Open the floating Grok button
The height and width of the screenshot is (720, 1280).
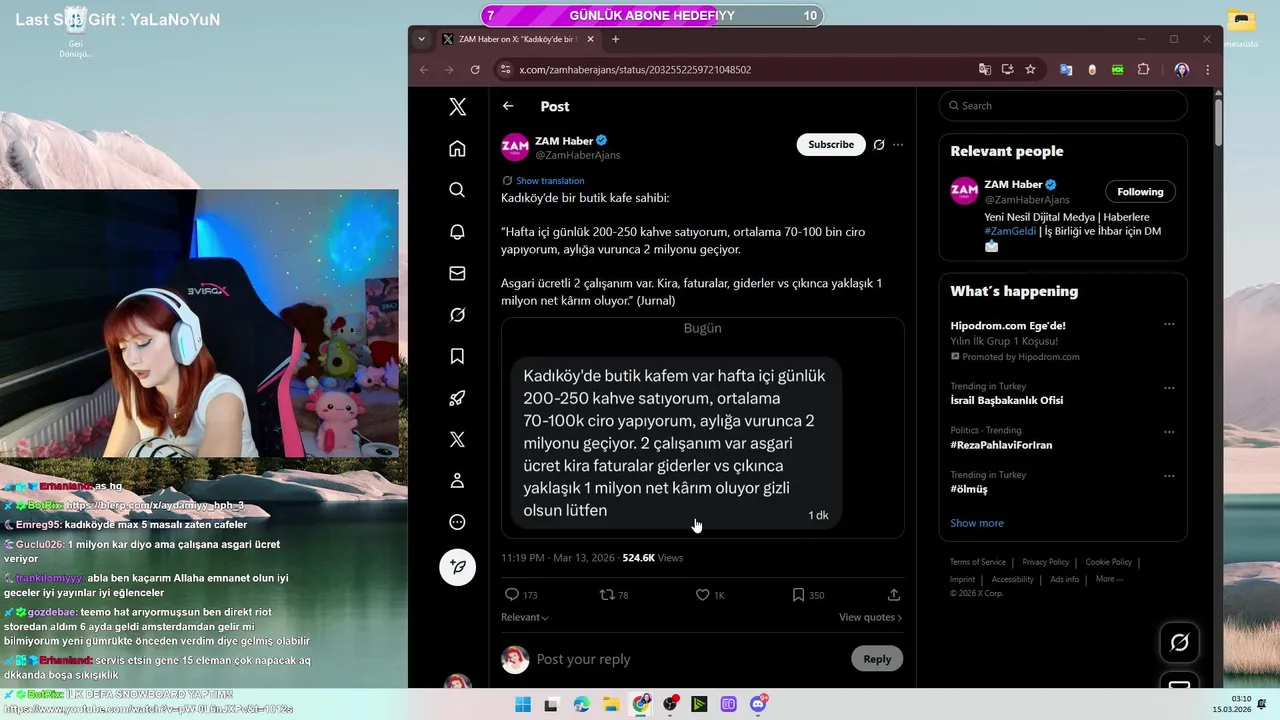(x=1179, y=643)
